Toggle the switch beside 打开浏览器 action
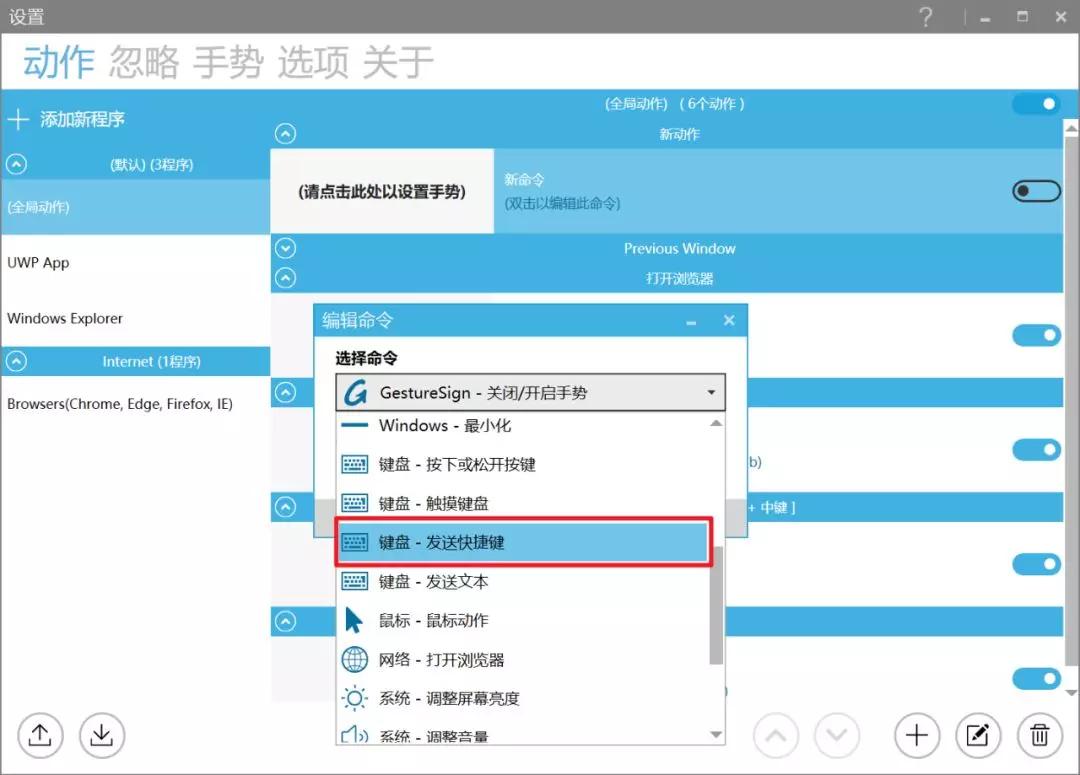 (1035, 334)
